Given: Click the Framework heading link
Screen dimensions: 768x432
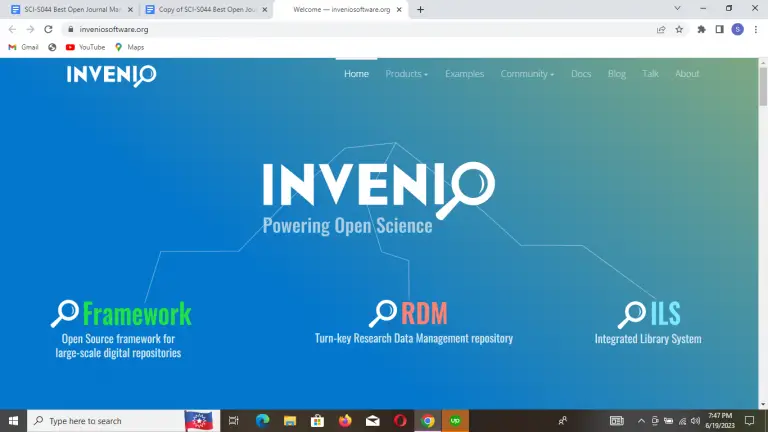Looking at the screenshot, I should (x=136, y=314).
